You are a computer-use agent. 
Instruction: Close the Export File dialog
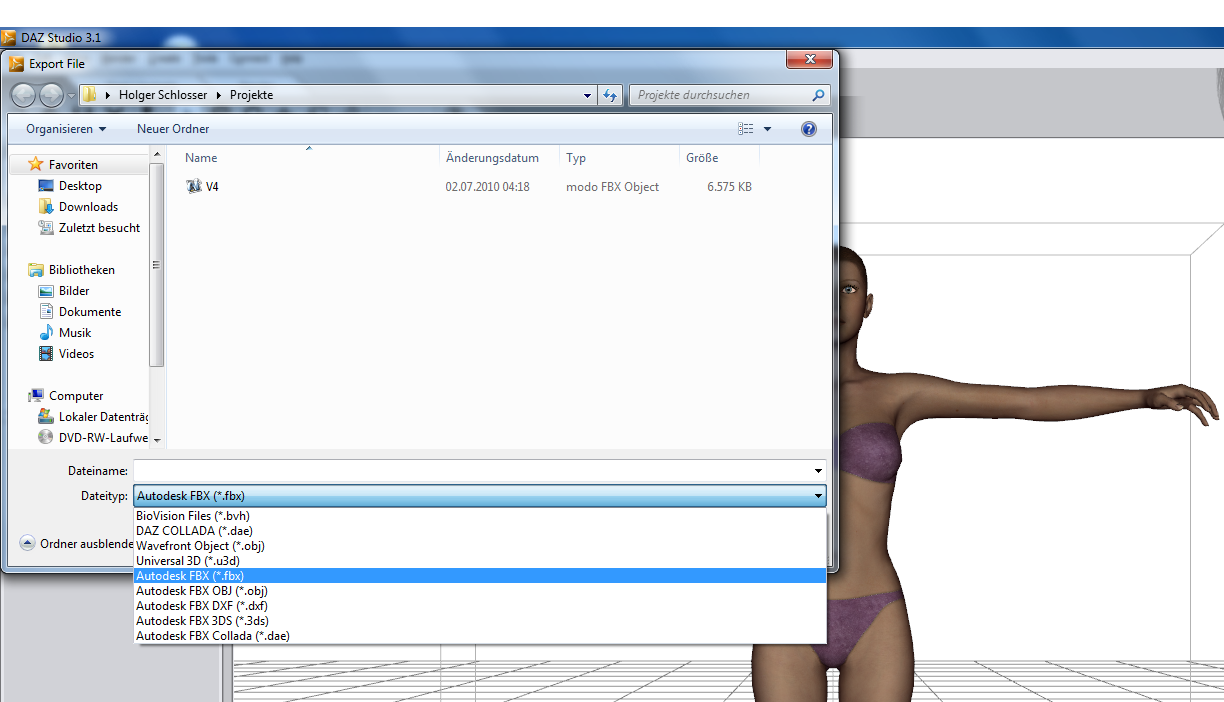click(810, 61)
